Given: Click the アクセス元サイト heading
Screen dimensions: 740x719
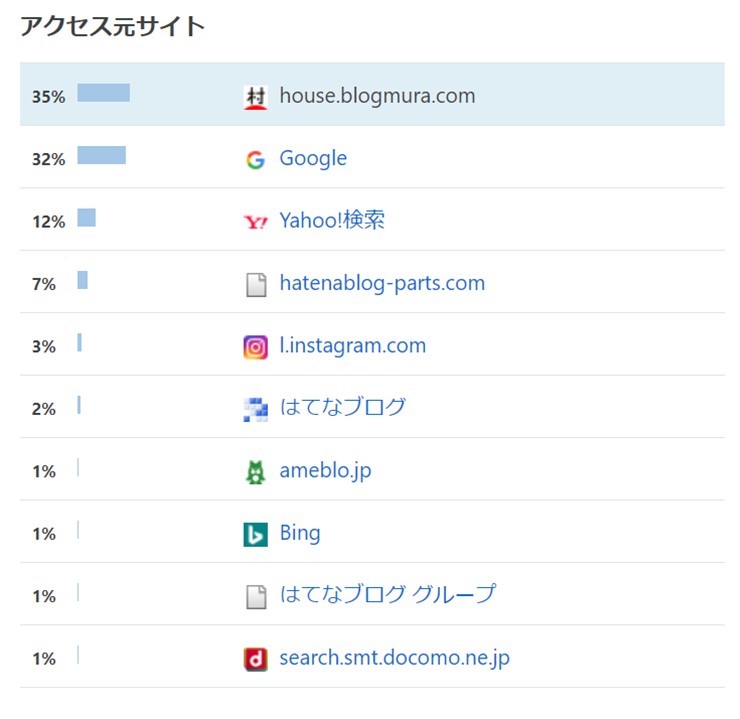Looking at the screenshot, I should click(x=112, y=27).
